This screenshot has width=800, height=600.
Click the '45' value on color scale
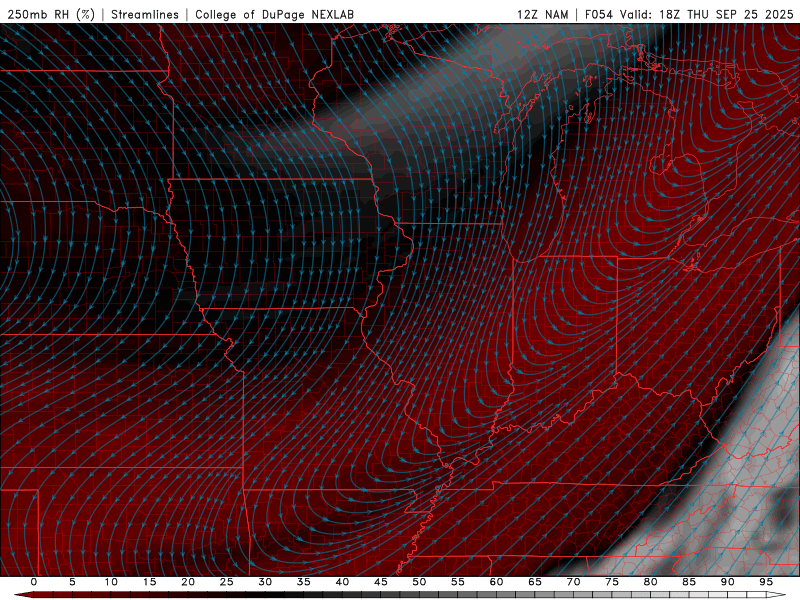click(381, 582)
